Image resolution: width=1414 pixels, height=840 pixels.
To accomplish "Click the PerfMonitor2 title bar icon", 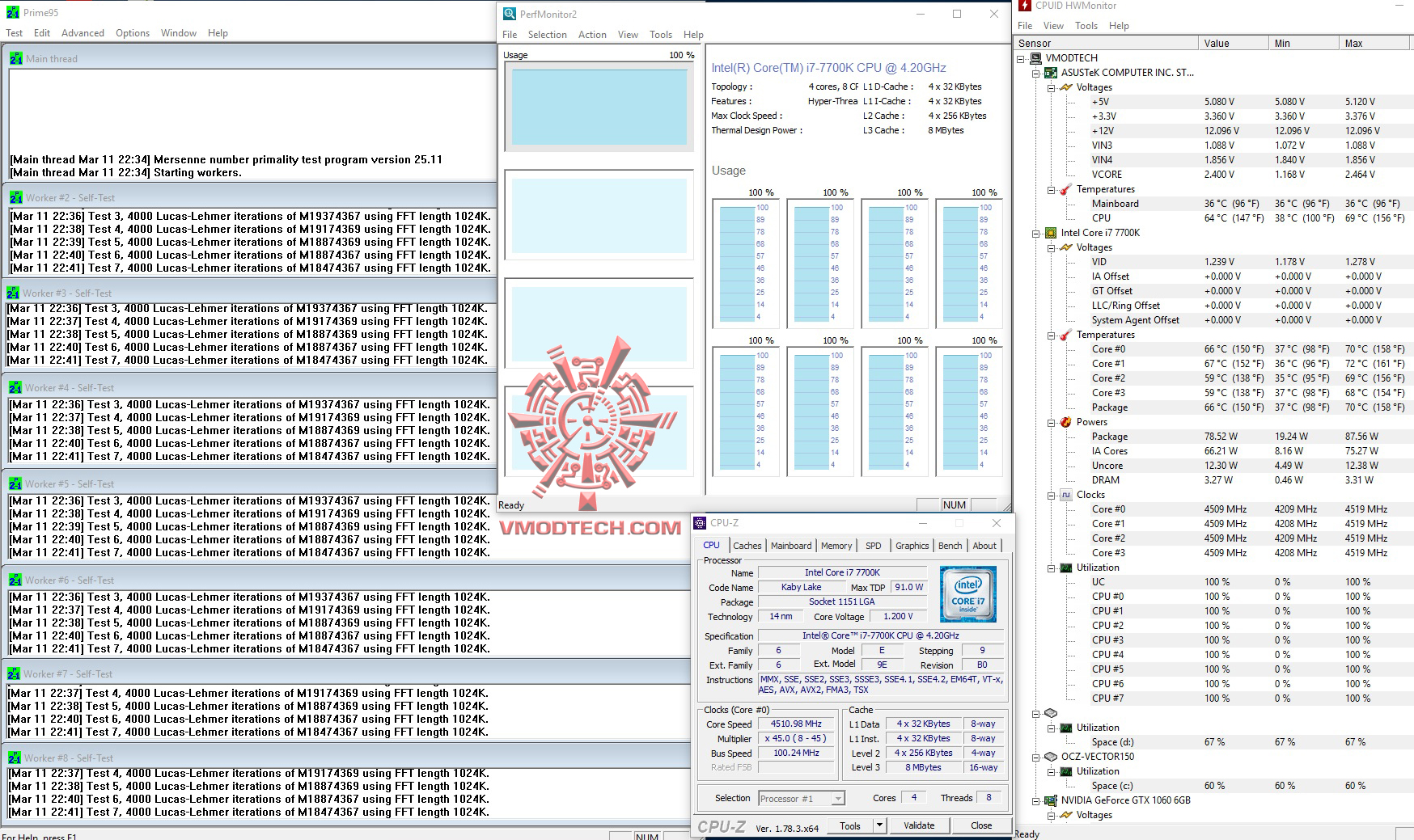I will (x=510, y=14).
